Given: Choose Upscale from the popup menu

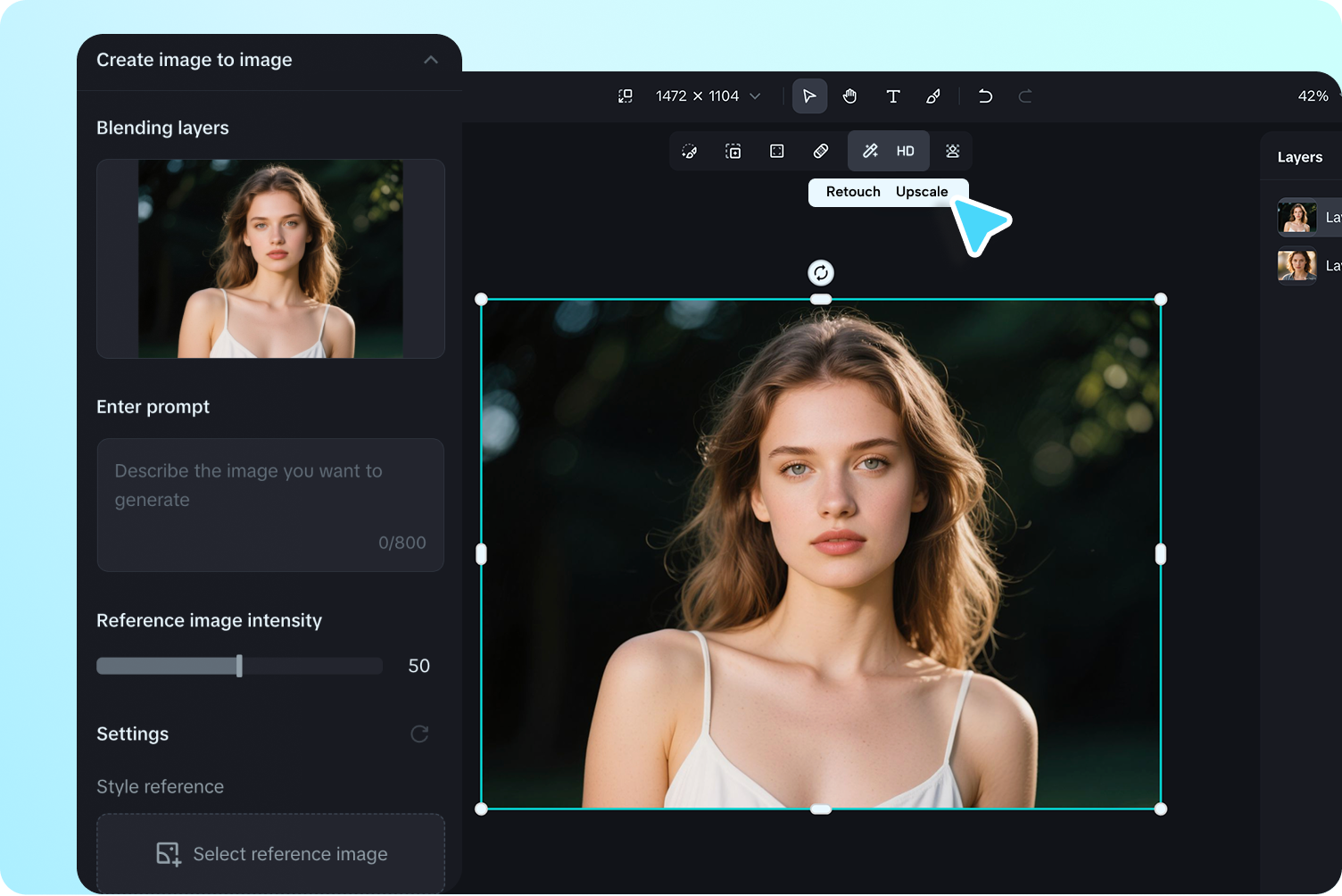Looking at the screenshot, I should (922, 192).
